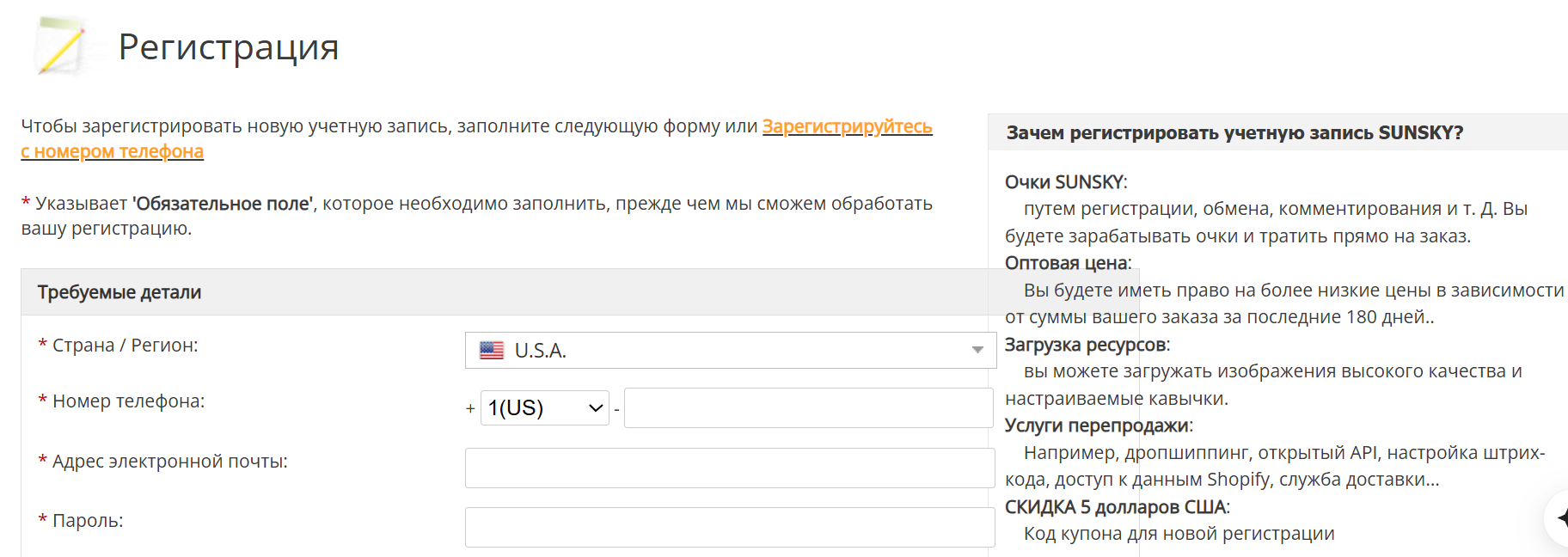Click the СКИДКА 5 долларов США text

click(x=1118, y=507)
